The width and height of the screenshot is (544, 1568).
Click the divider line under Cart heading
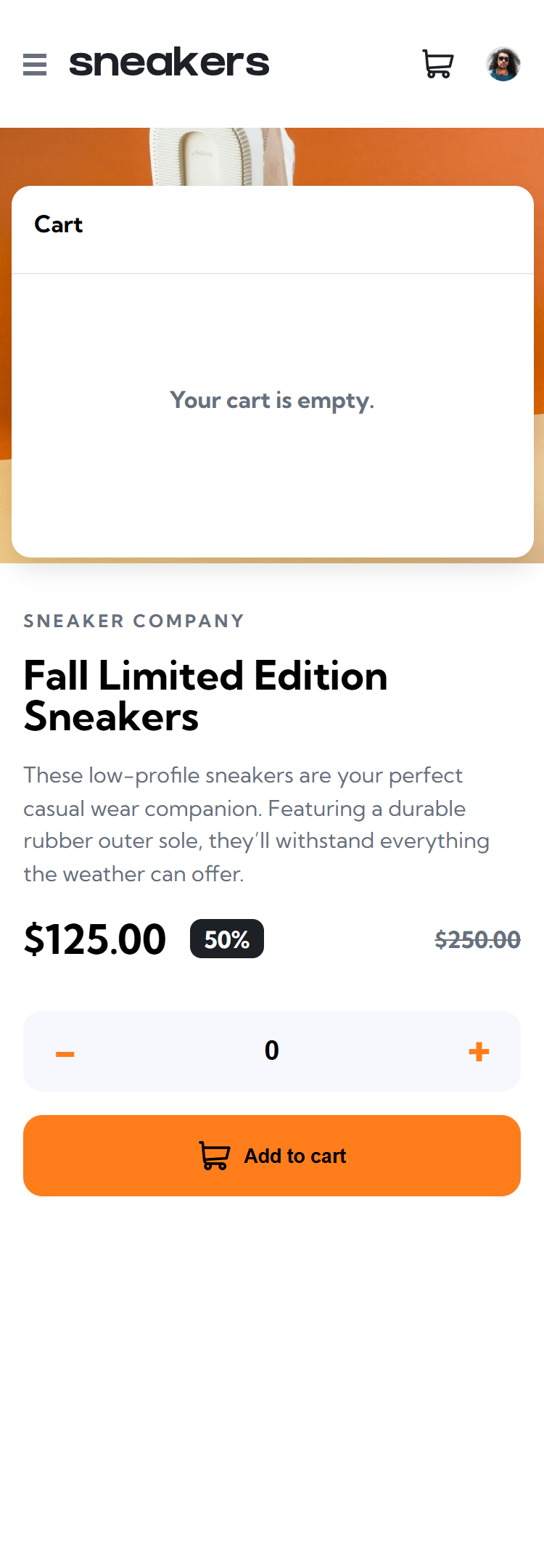pos(272,274)
